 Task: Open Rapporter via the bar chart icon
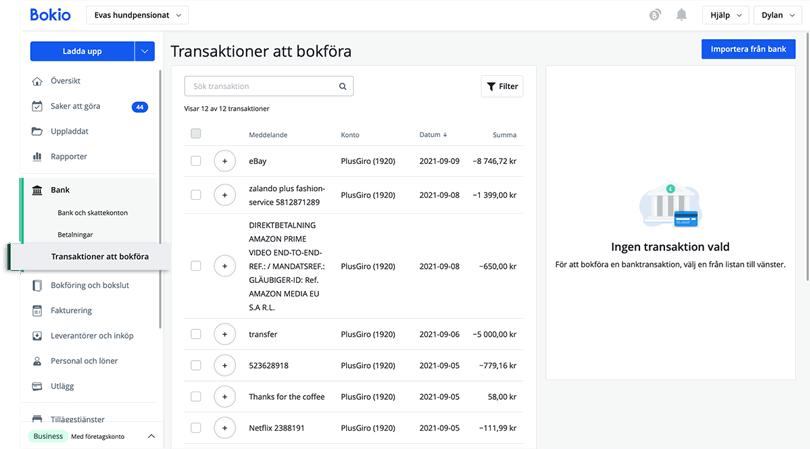[37, 156]
